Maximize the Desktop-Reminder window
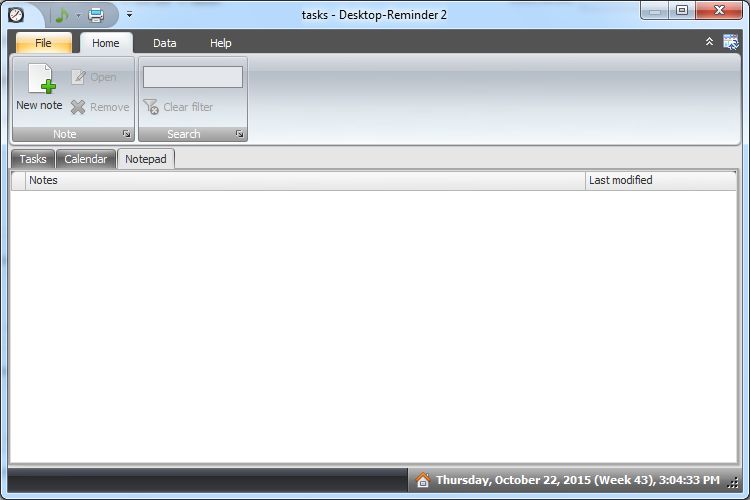This screenshot has width=750, height=500. pyautogui.click(x=682, y=10)
